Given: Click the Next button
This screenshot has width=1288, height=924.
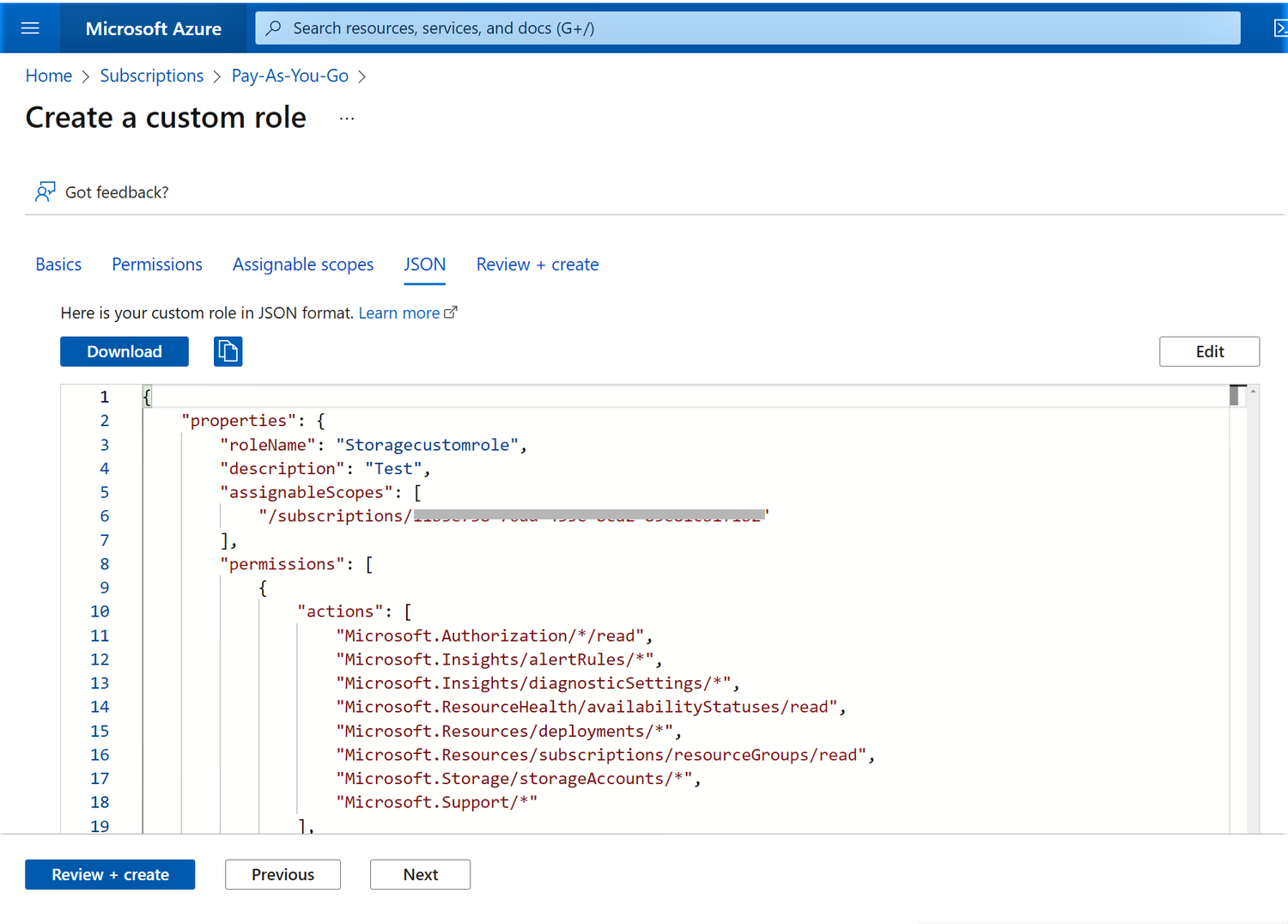Looking at the screenshot, I should tap(420, 874).
